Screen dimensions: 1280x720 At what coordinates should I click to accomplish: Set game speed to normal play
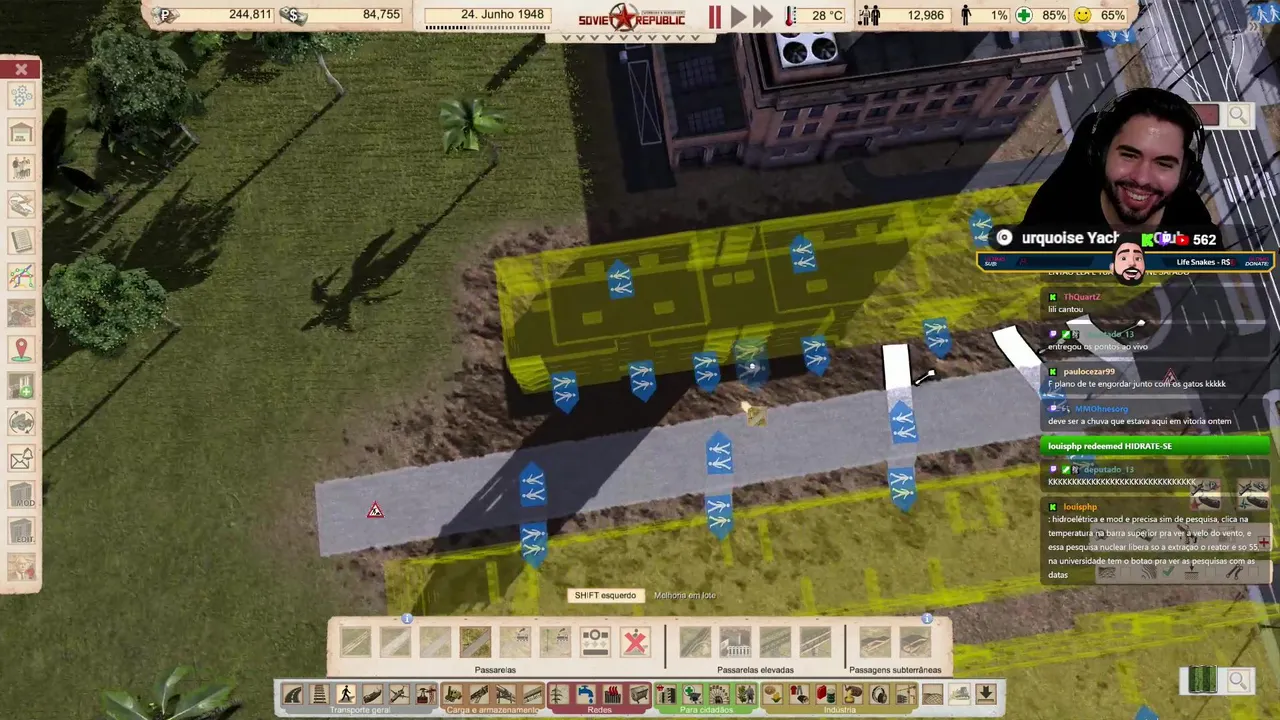click(739, 16)
